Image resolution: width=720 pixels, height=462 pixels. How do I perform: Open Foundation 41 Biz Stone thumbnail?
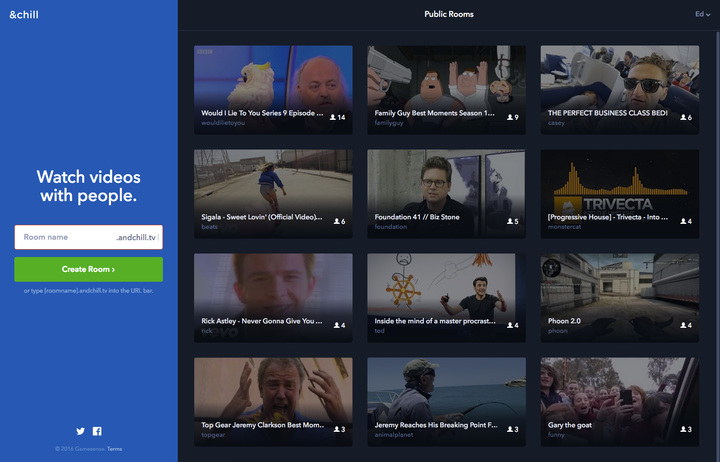click(446, 194)
